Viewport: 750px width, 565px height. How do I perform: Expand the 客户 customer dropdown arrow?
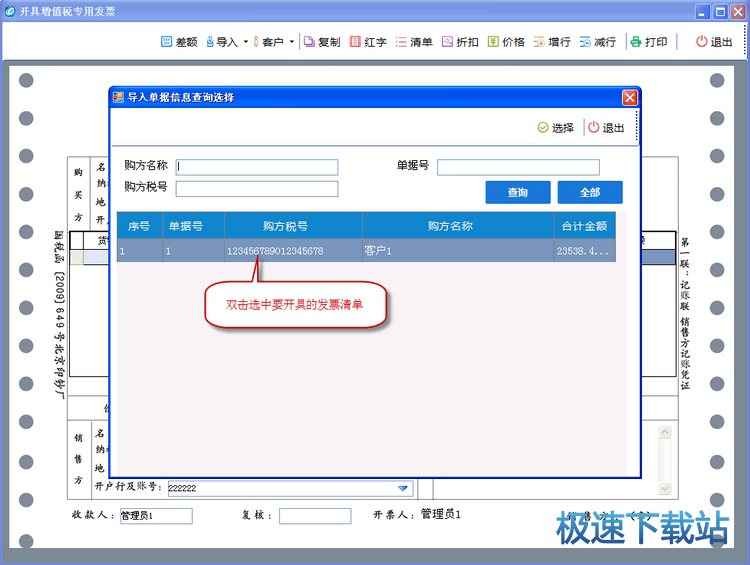292,43
